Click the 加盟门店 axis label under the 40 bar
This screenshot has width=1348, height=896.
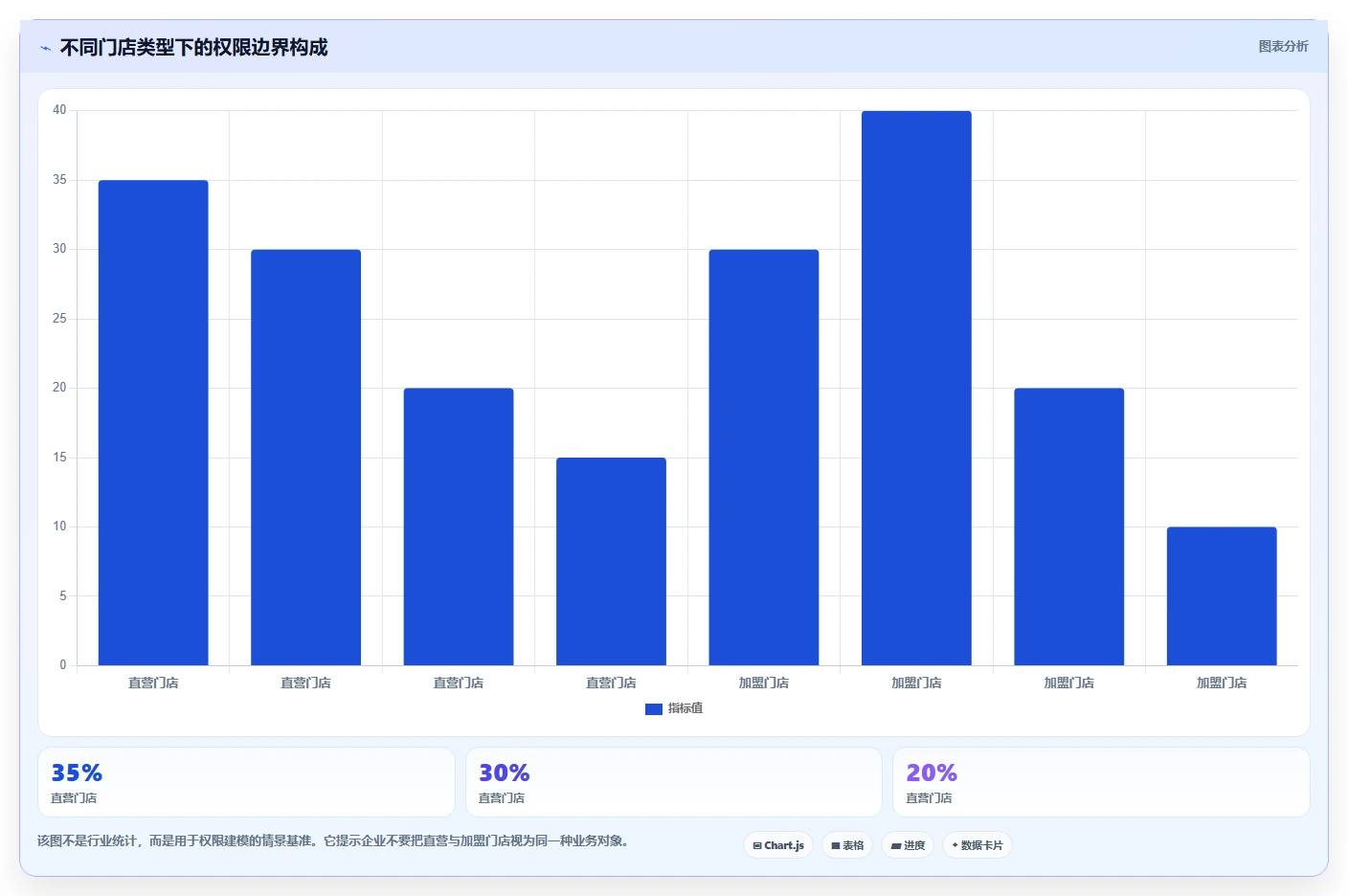pyautogui.click(x=916, y=683)
